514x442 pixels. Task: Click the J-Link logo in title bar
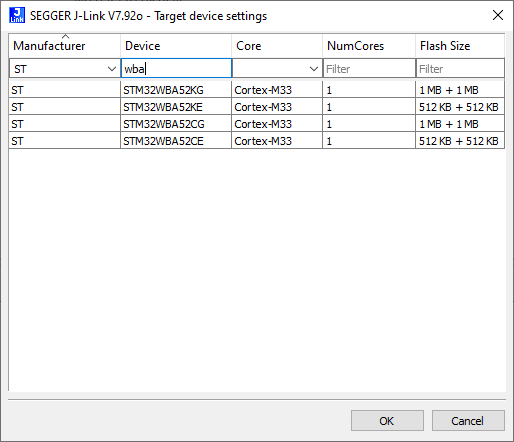click(x=17, y=15)
